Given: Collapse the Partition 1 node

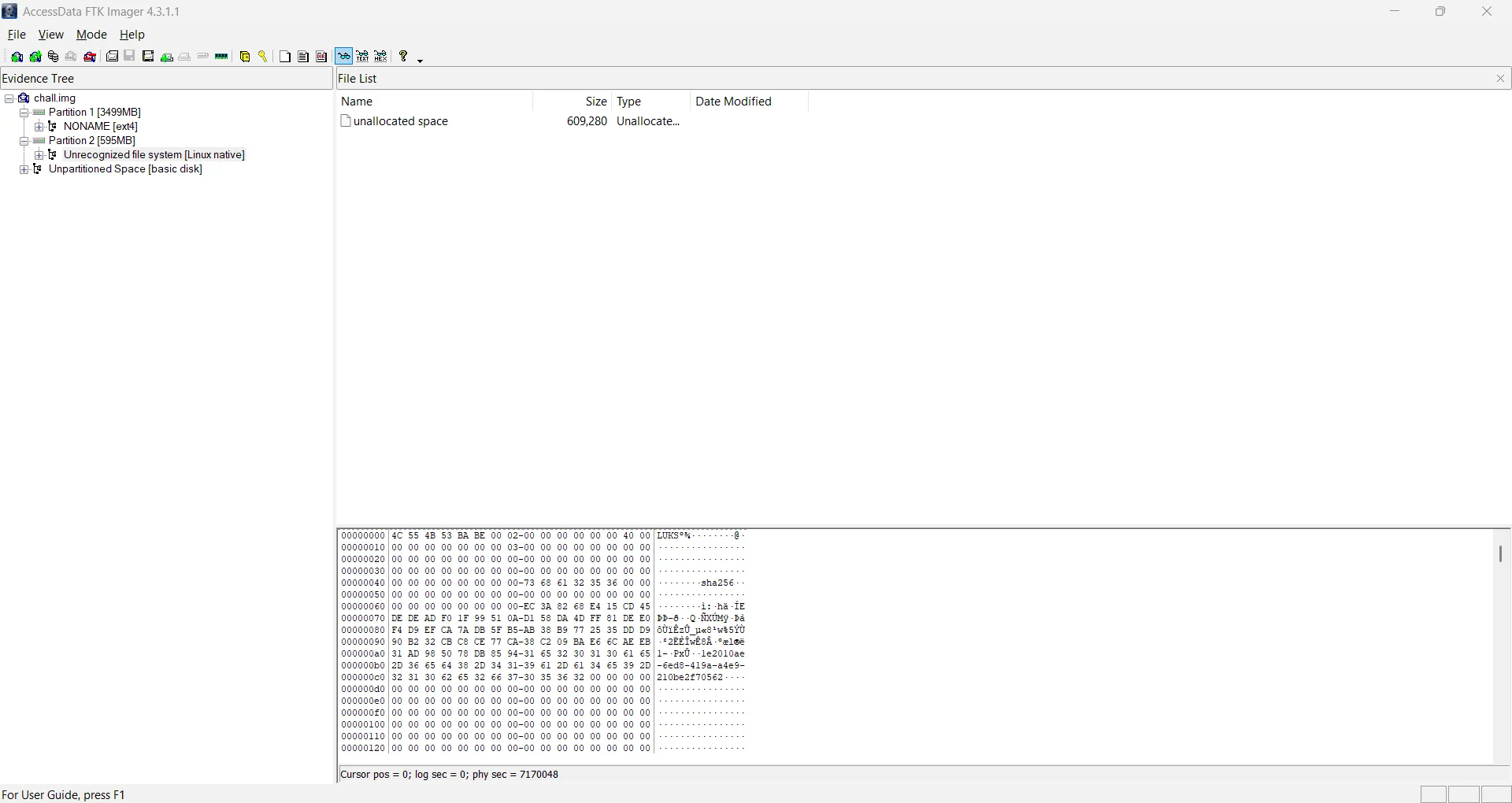Looking at the screenshot, I should (x=24, y=113).
